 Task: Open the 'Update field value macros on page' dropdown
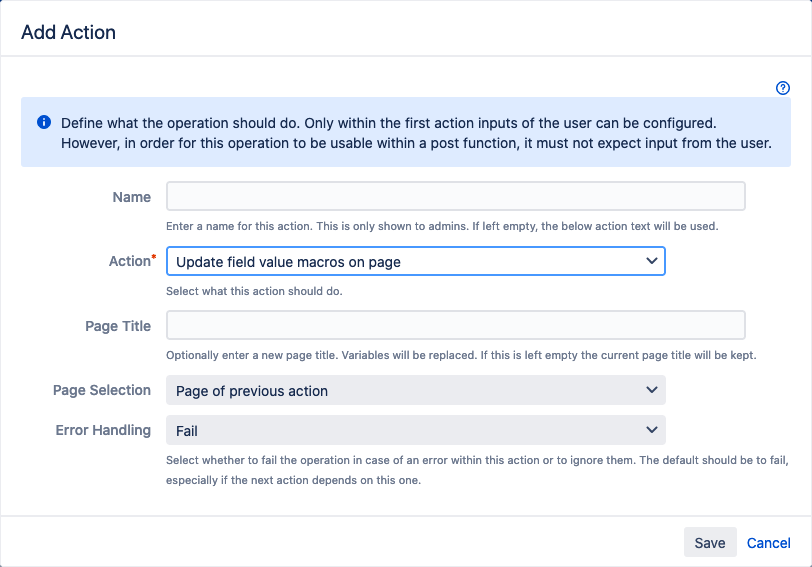(x=415, y=261)
